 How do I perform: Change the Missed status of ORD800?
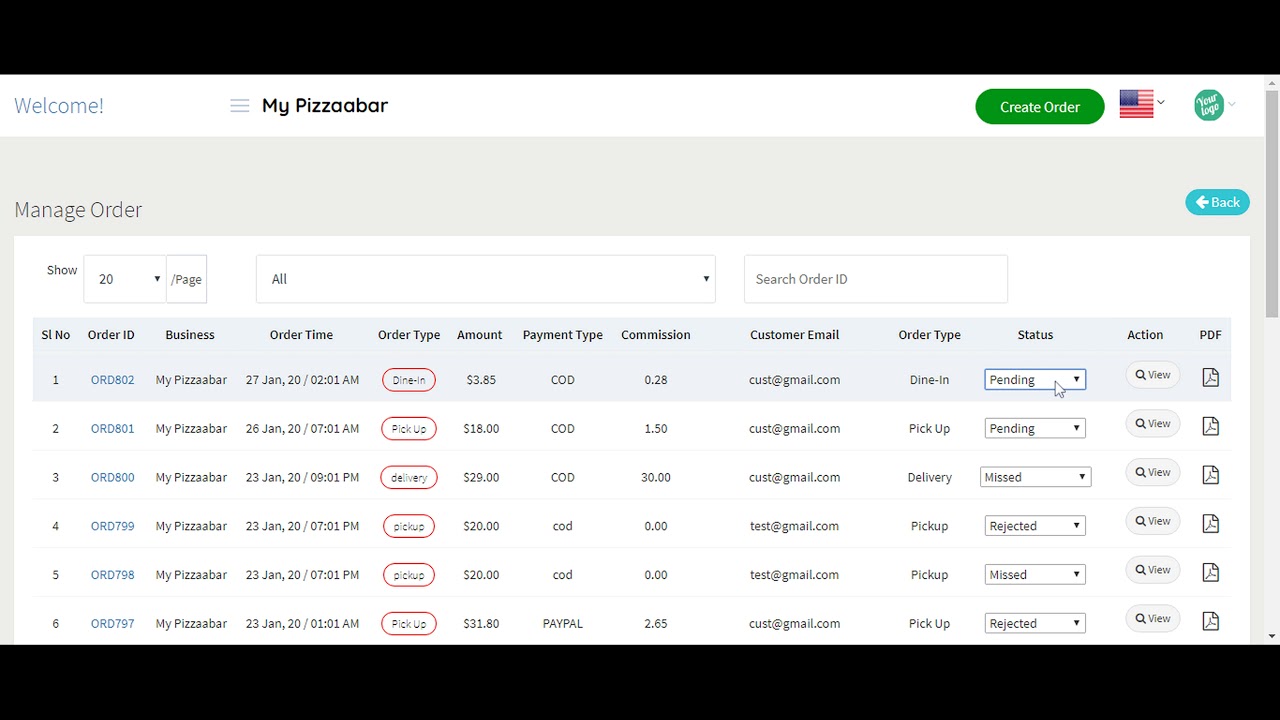pos(1035,477)
